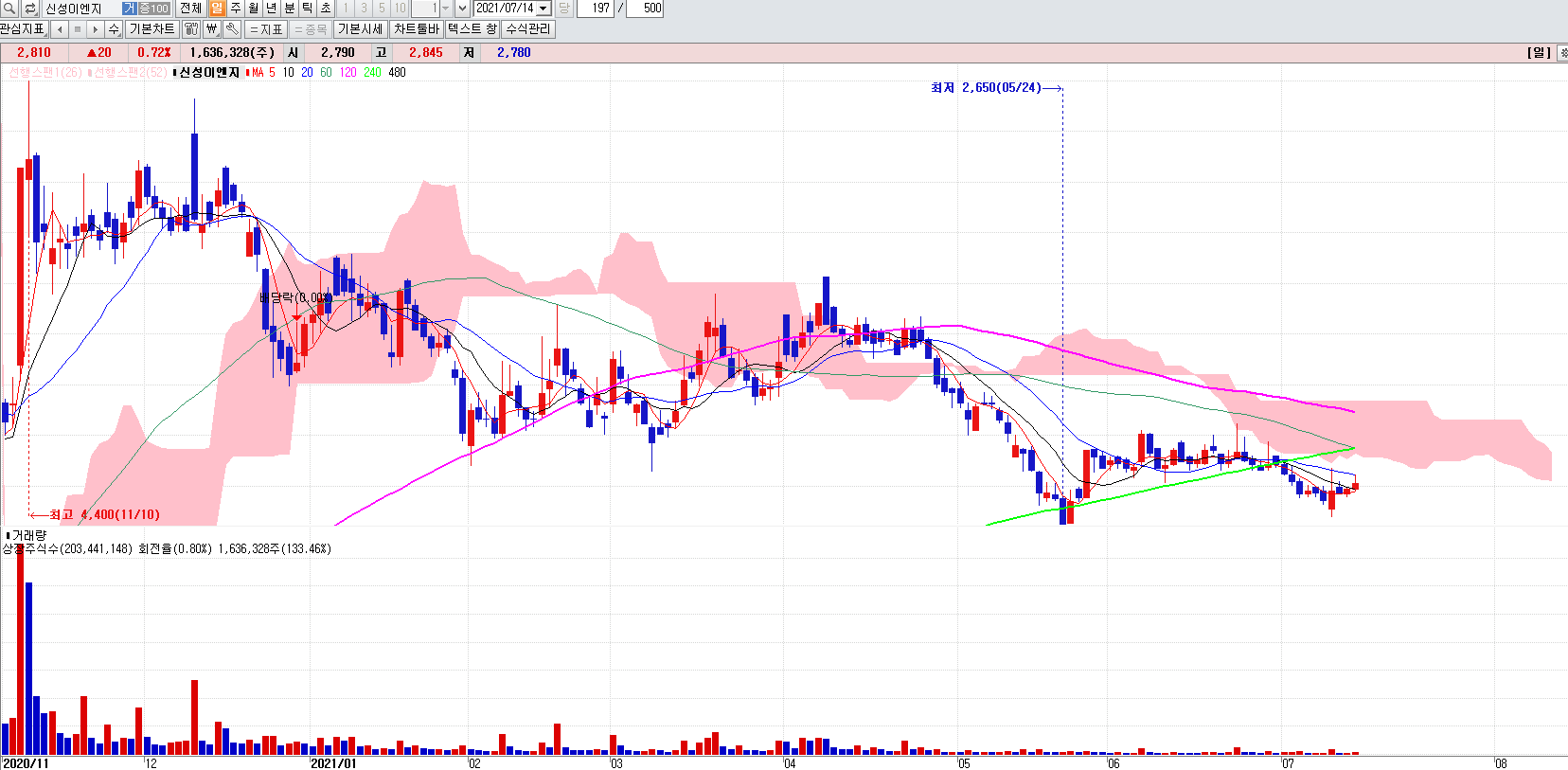Go to next item with right arrow
Screen dimensions: 1568x770
click(x=95, y=29)
